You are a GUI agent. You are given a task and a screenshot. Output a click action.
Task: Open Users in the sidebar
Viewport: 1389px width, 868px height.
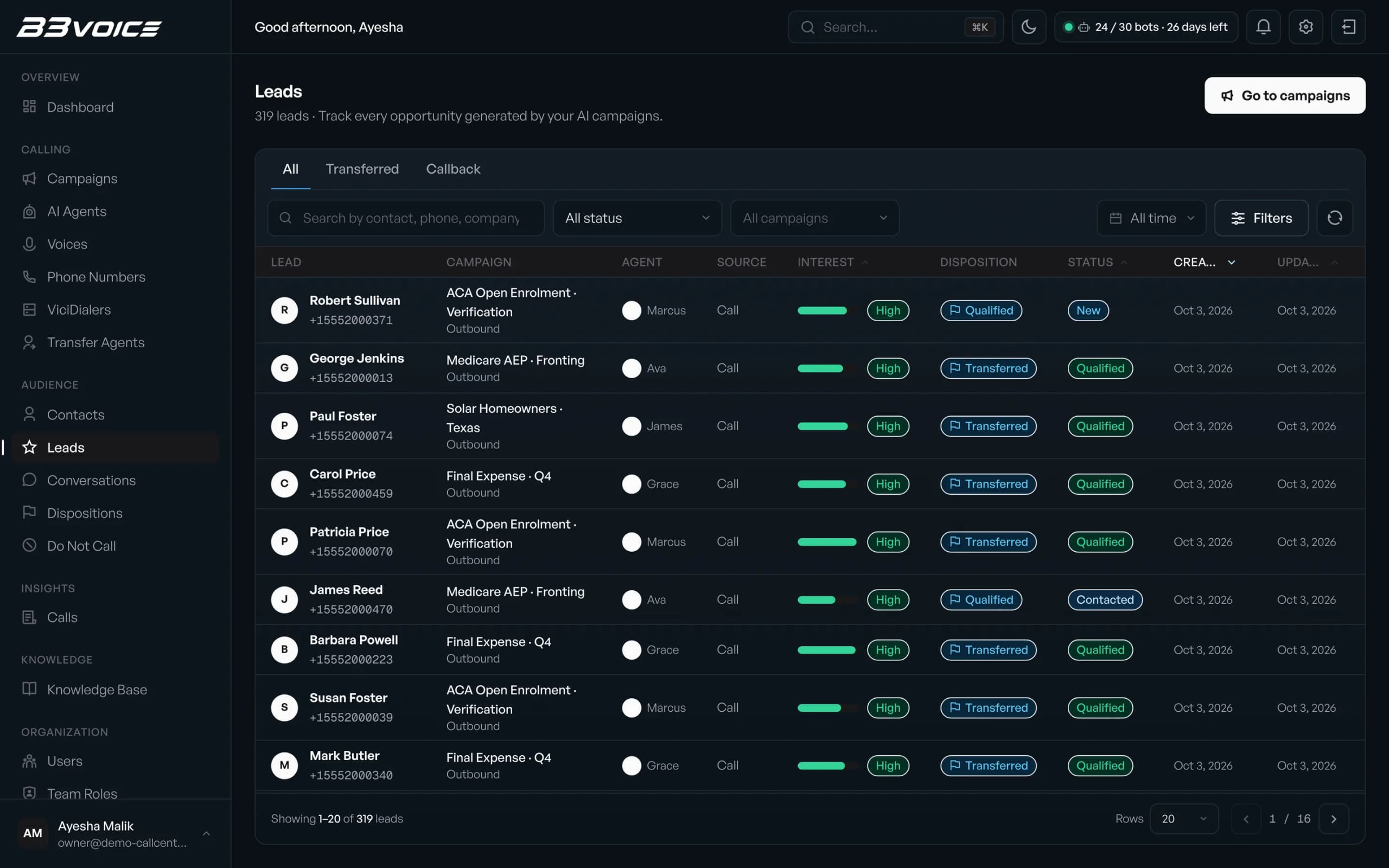[115, 761]
